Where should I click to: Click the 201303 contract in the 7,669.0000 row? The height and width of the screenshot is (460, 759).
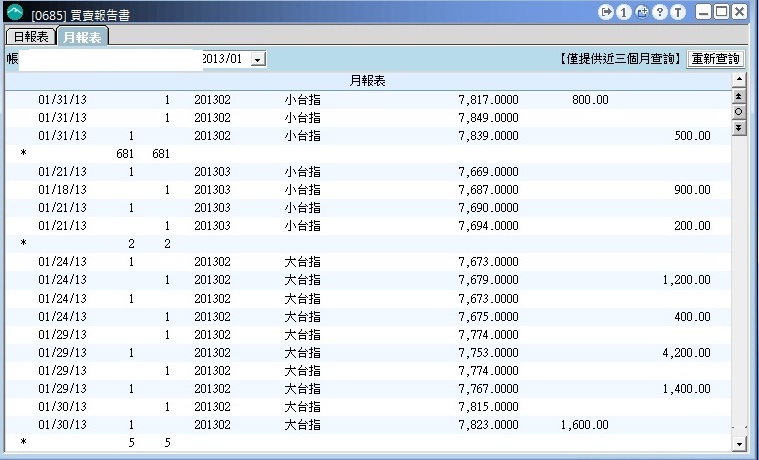[x=213, y=171]
